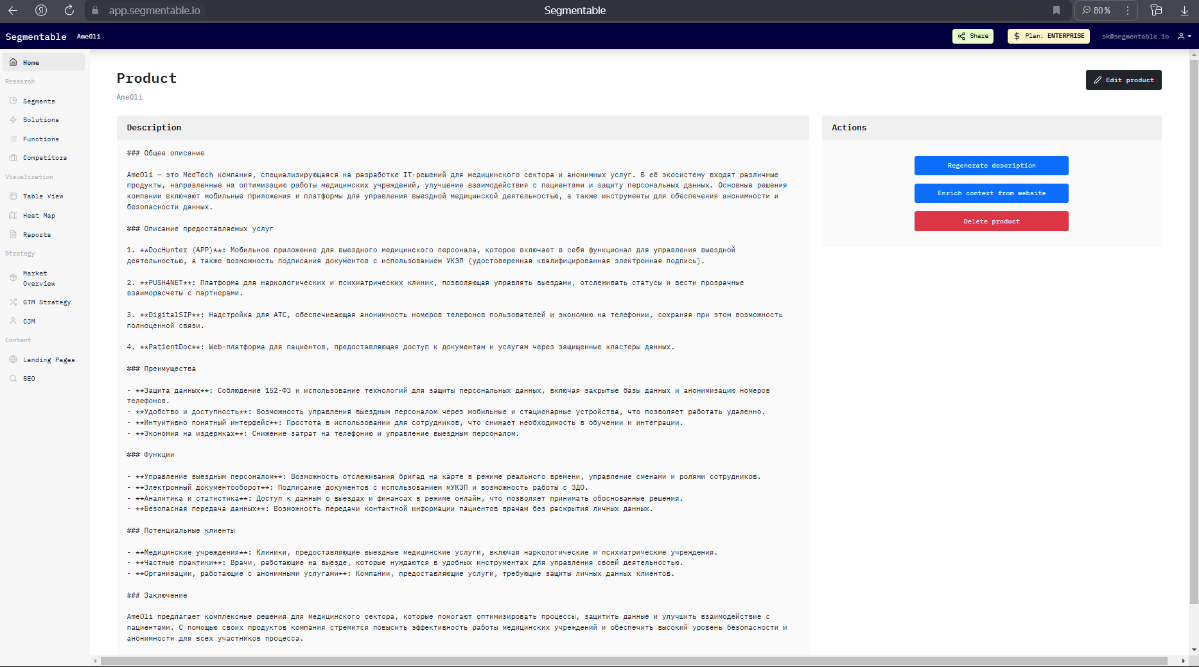Open Segments in the sidebar
This screenshot has height=667, width=1199.
(38, 101)
